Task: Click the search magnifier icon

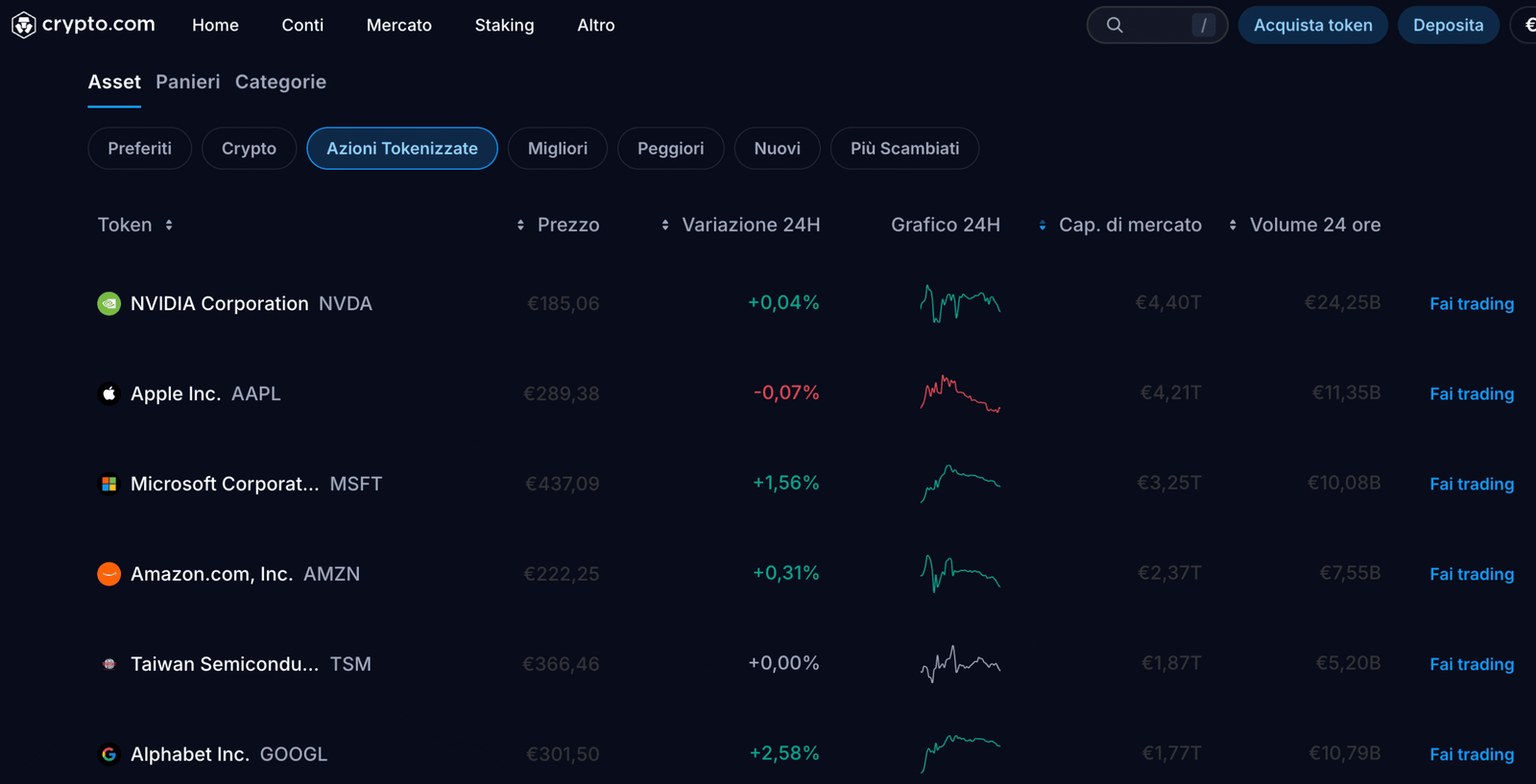Action: pos(1115,25)
